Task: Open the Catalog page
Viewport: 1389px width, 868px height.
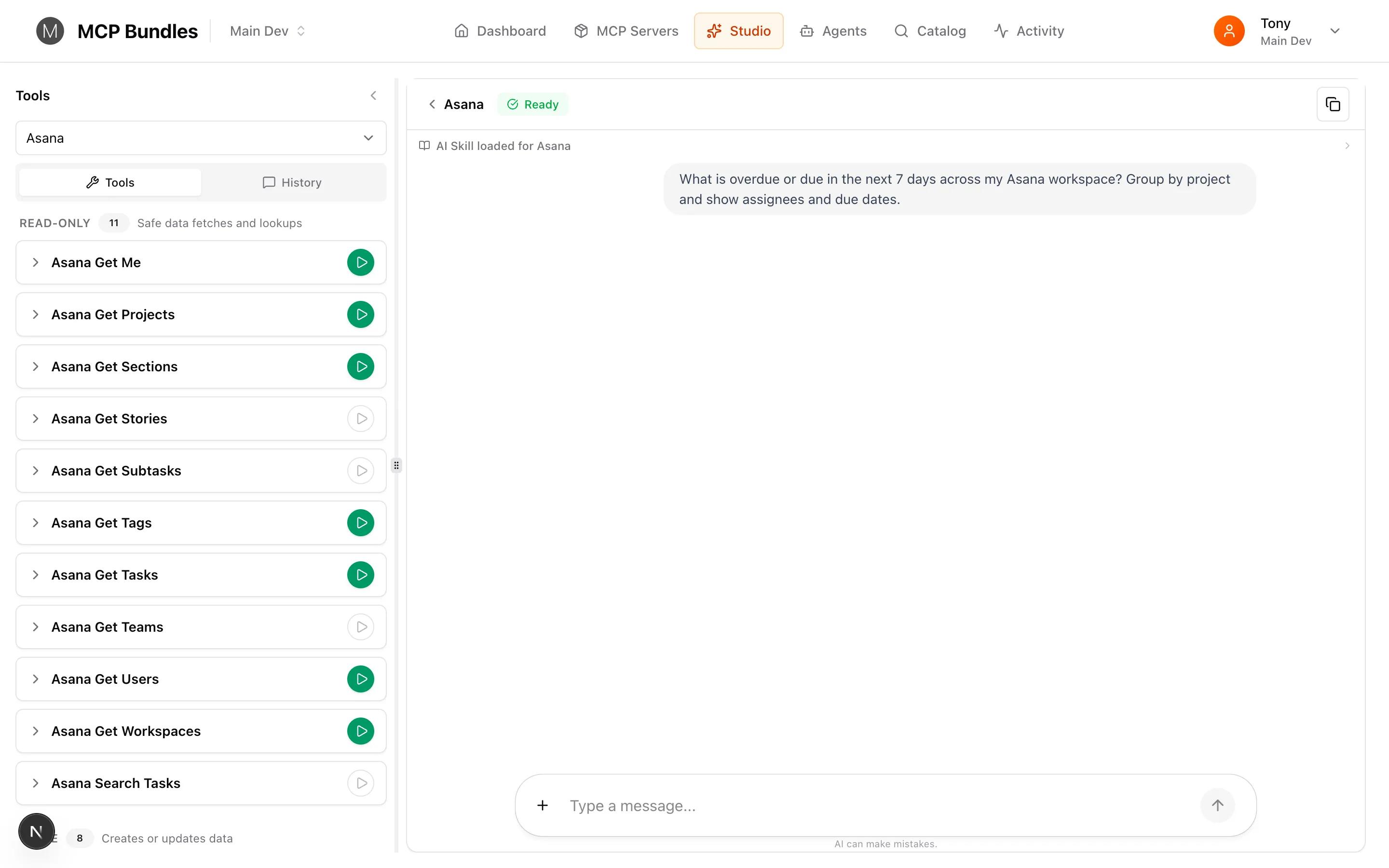Action: [x=930, y=31]
